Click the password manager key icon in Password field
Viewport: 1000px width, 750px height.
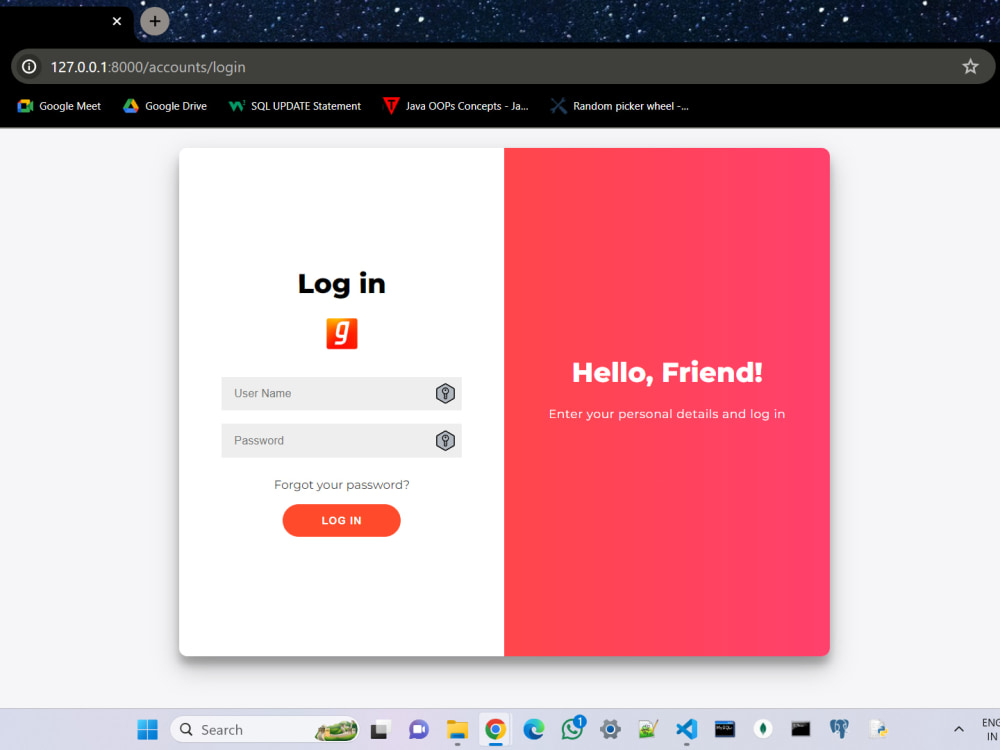point(445,441)
